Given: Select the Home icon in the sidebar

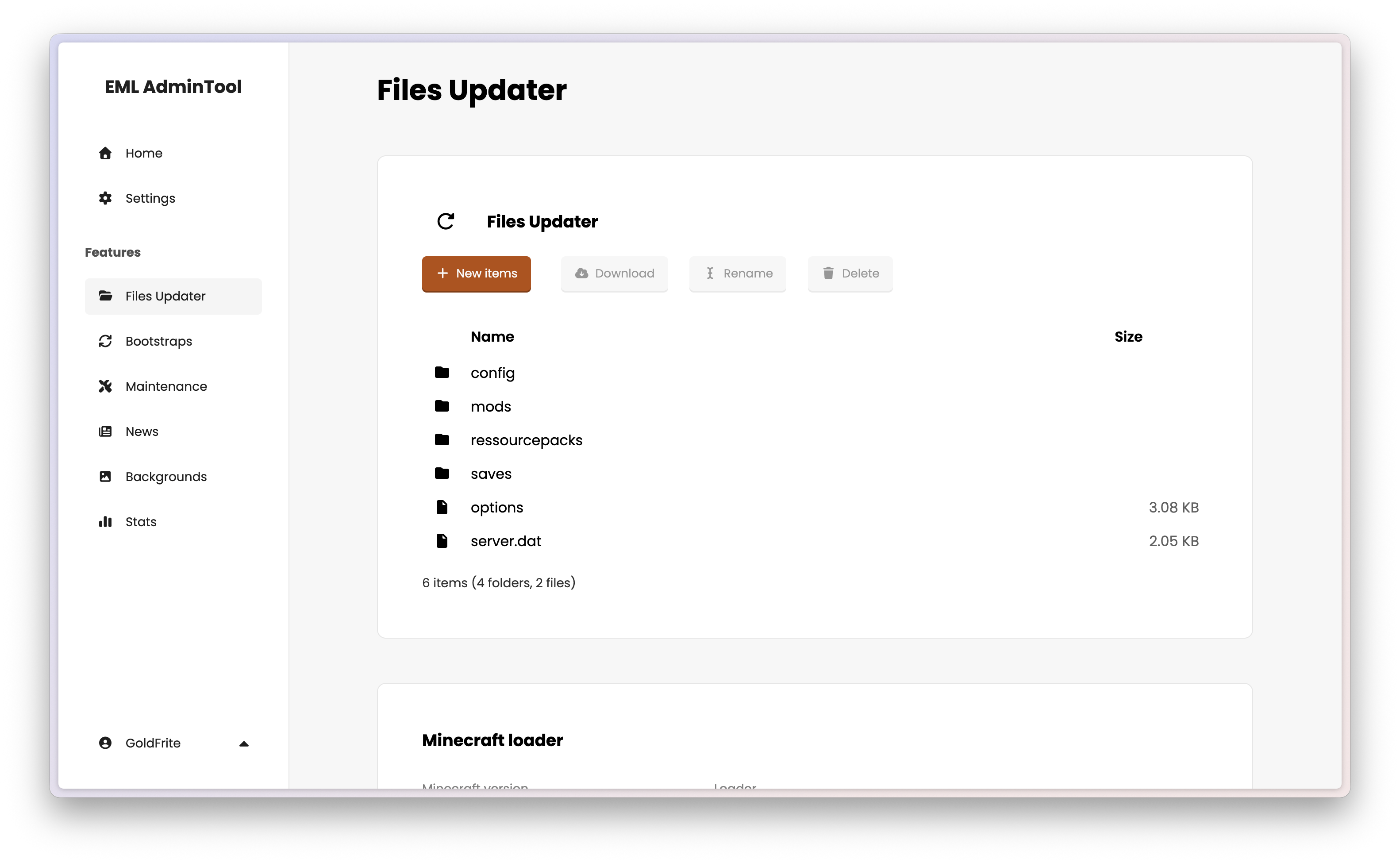Looking at the screenshot, I should click(x=105, y=153).
